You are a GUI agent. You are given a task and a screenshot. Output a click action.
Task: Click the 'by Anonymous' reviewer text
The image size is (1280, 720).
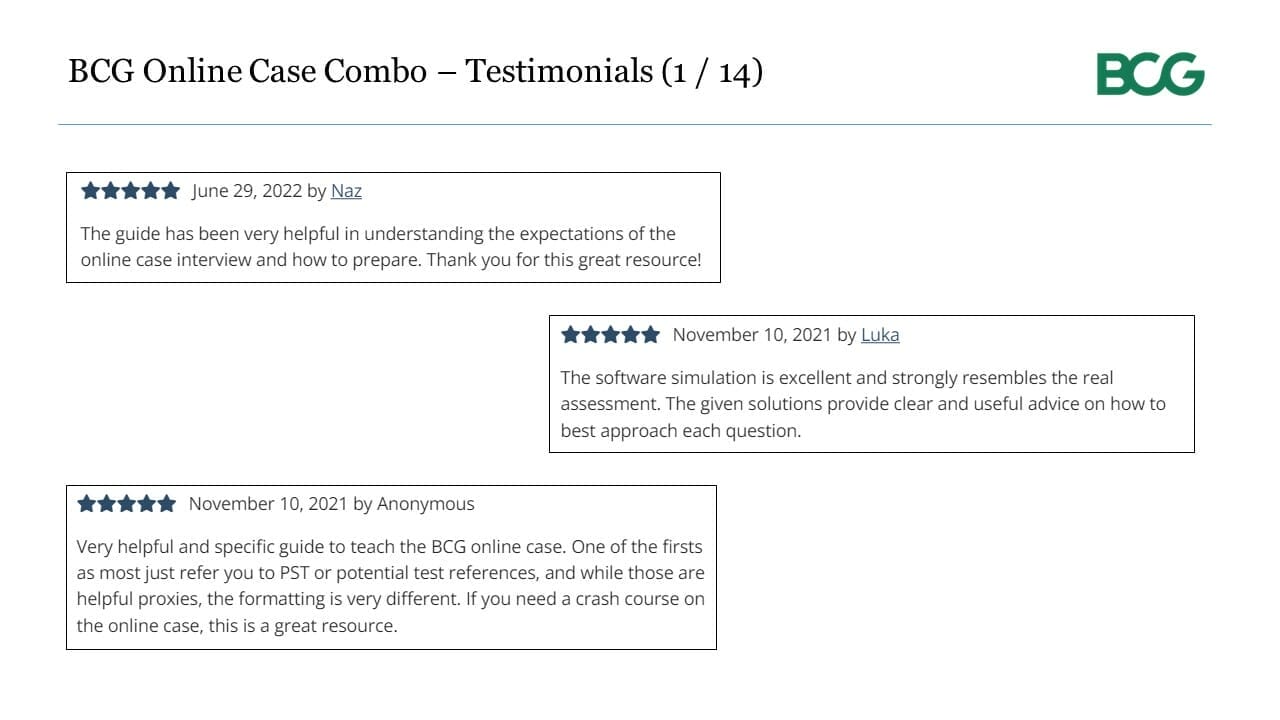(x=413, y=504)
